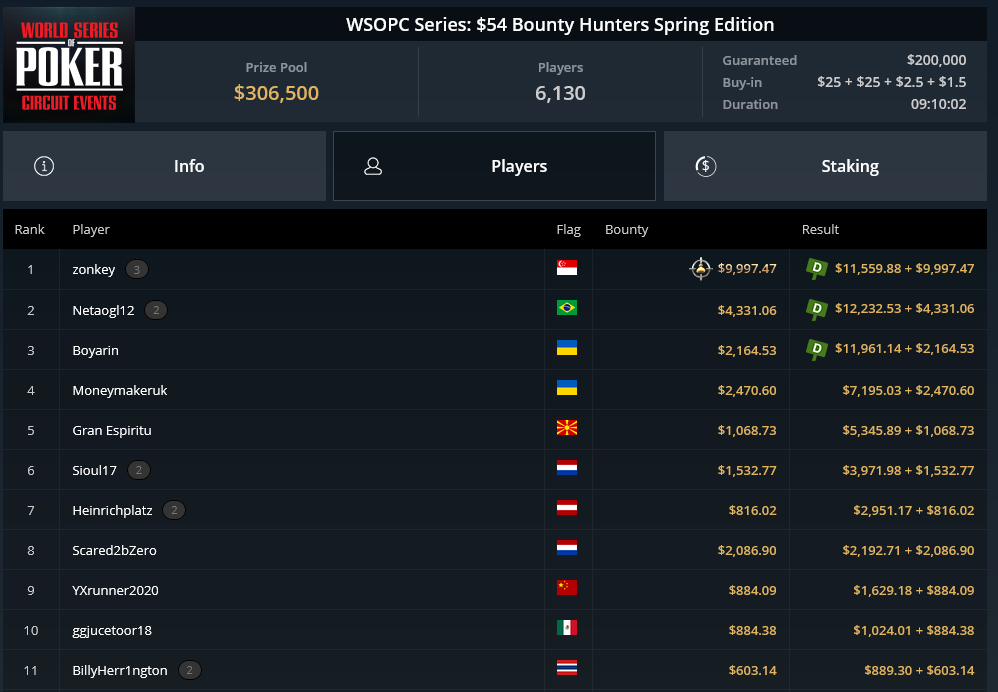Switch to the Staking tab
The height and width of the screenshot is (692, 998).
tap(825, 166)
